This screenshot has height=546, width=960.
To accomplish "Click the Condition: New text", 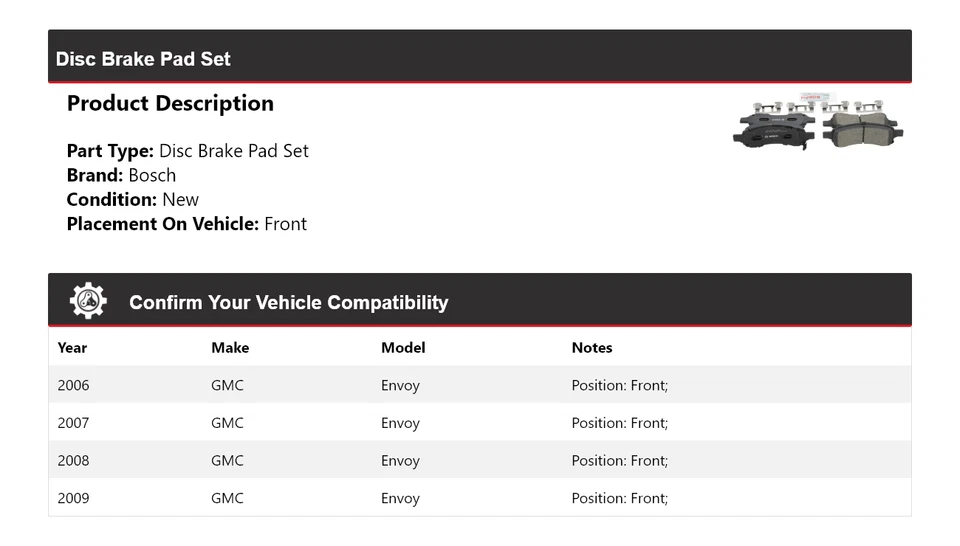I will pyautogui.click(x=132, y=199).
